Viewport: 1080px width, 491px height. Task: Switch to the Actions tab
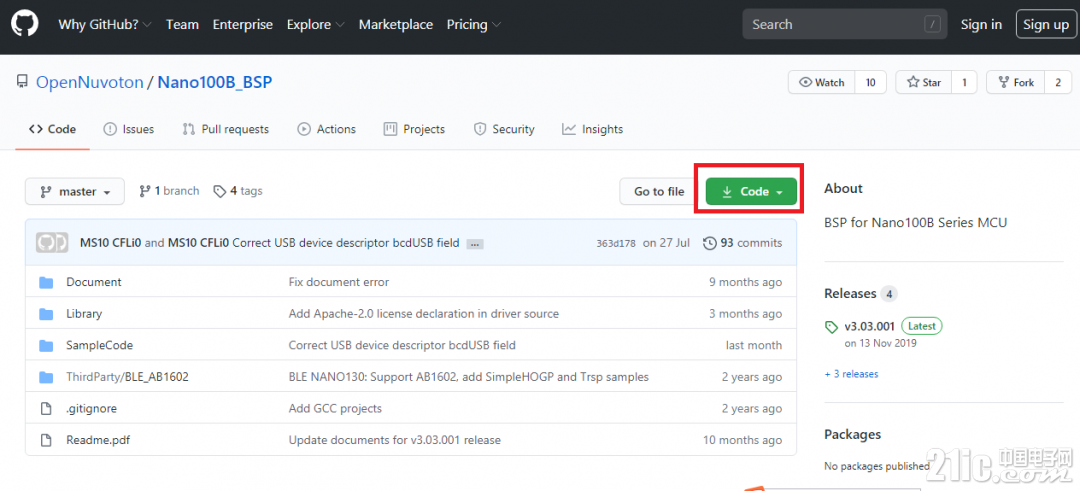(x=326, y=129)
